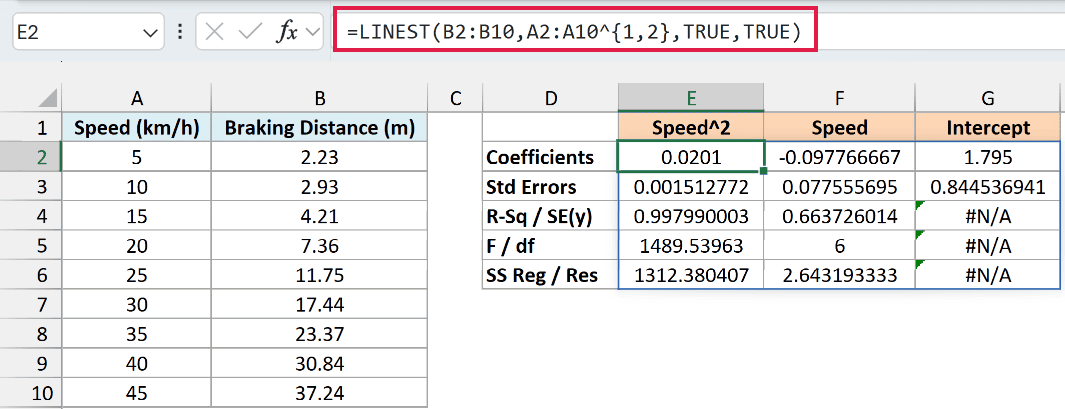Select braking distance cell 30.84

click(x=319, y=363)
